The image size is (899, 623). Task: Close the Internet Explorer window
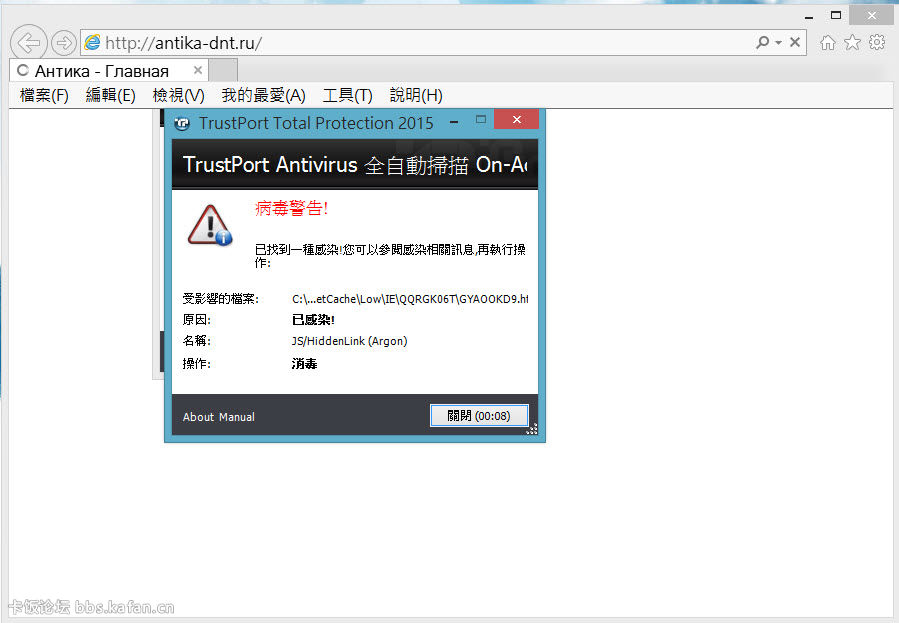click(871, 16)
